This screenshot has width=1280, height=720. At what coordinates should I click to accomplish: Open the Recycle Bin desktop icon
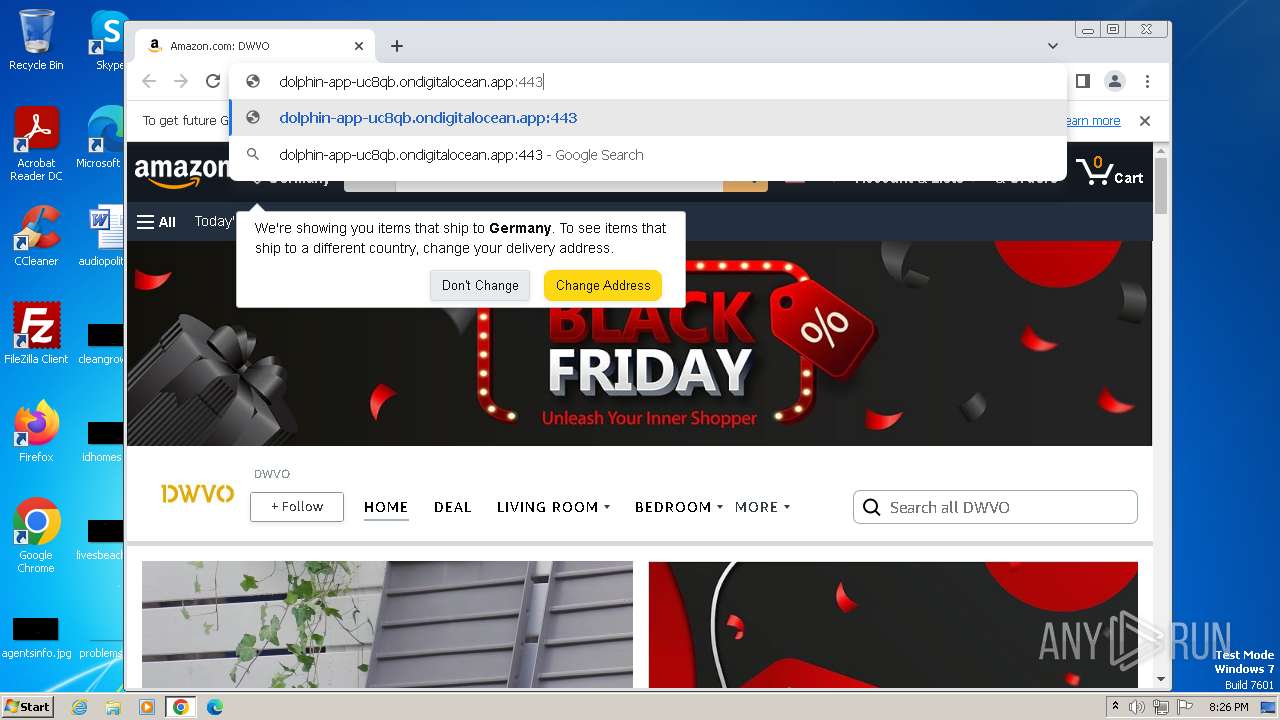coord(36,39)
